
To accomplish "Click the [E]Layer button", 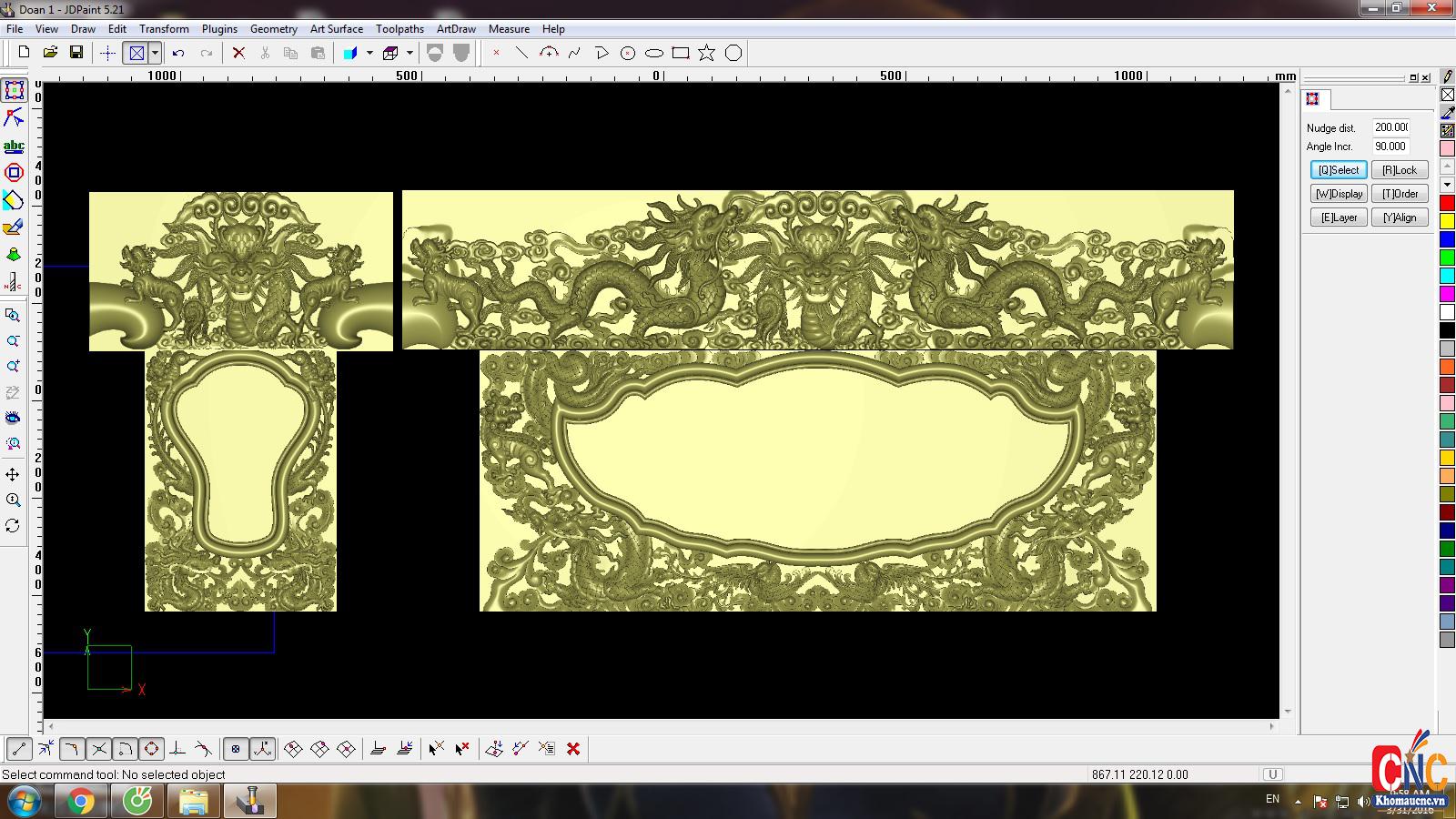I will (x=1338, y=217).
